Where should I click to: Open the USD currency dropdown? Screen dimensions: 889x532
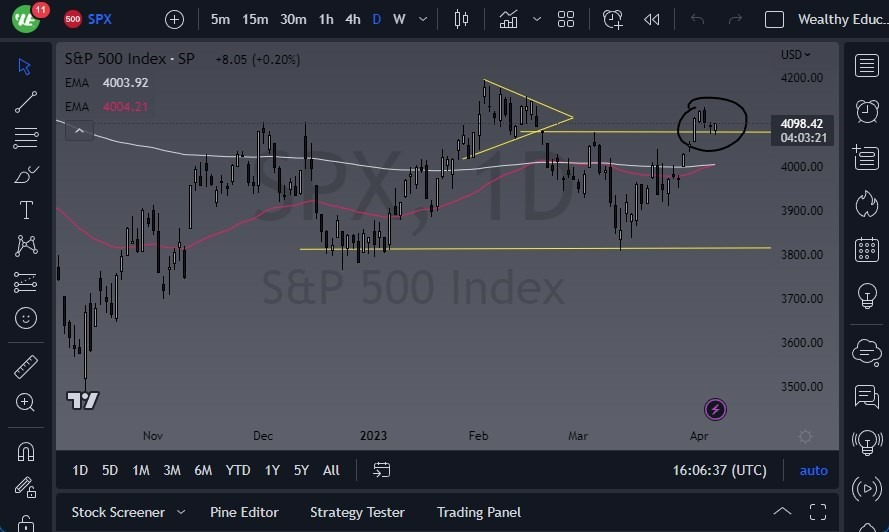click(x=795, y=55)
